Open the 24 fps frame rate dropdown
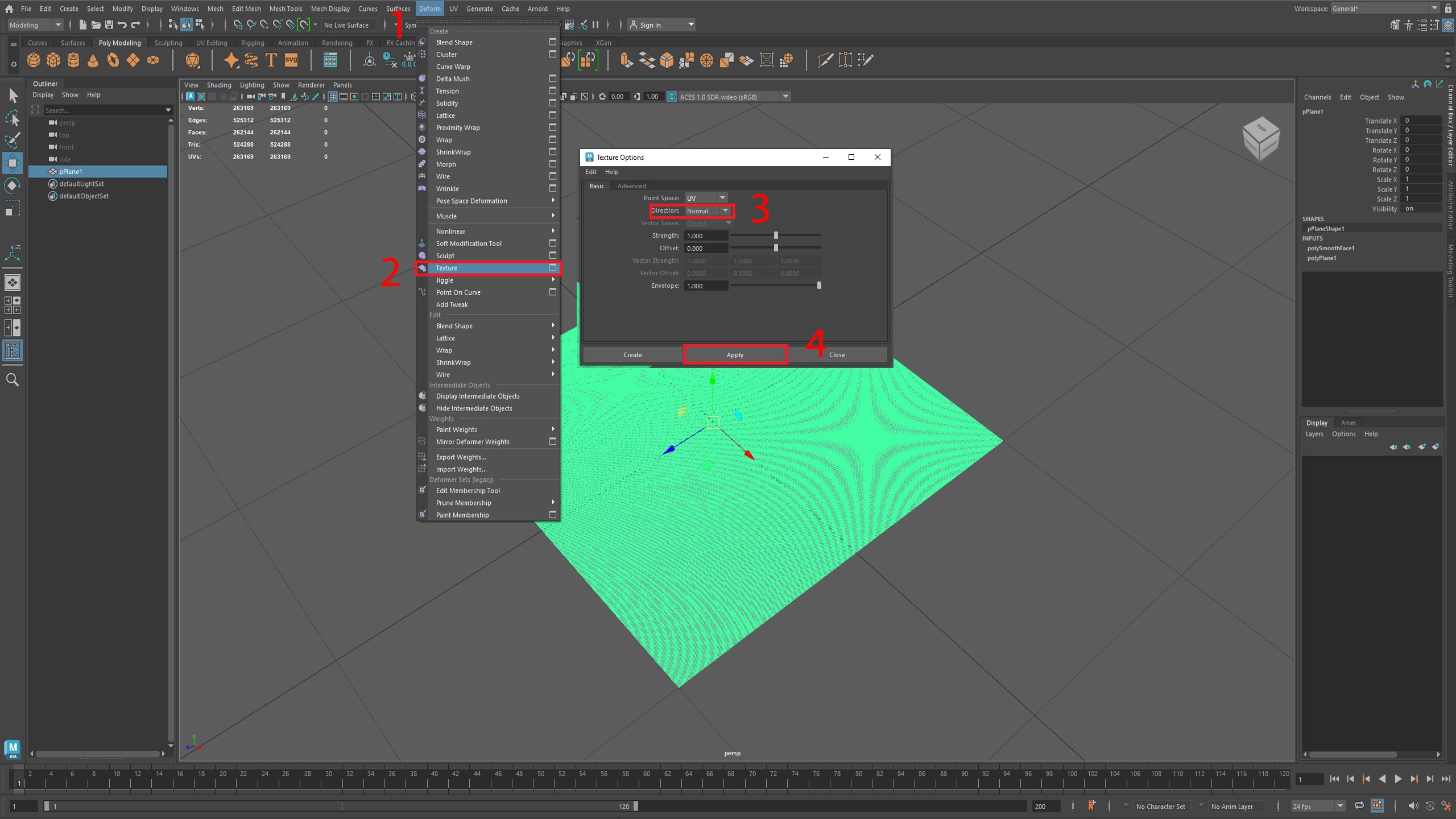This screenshot has height=819, width=1456. coord(1318,806)
